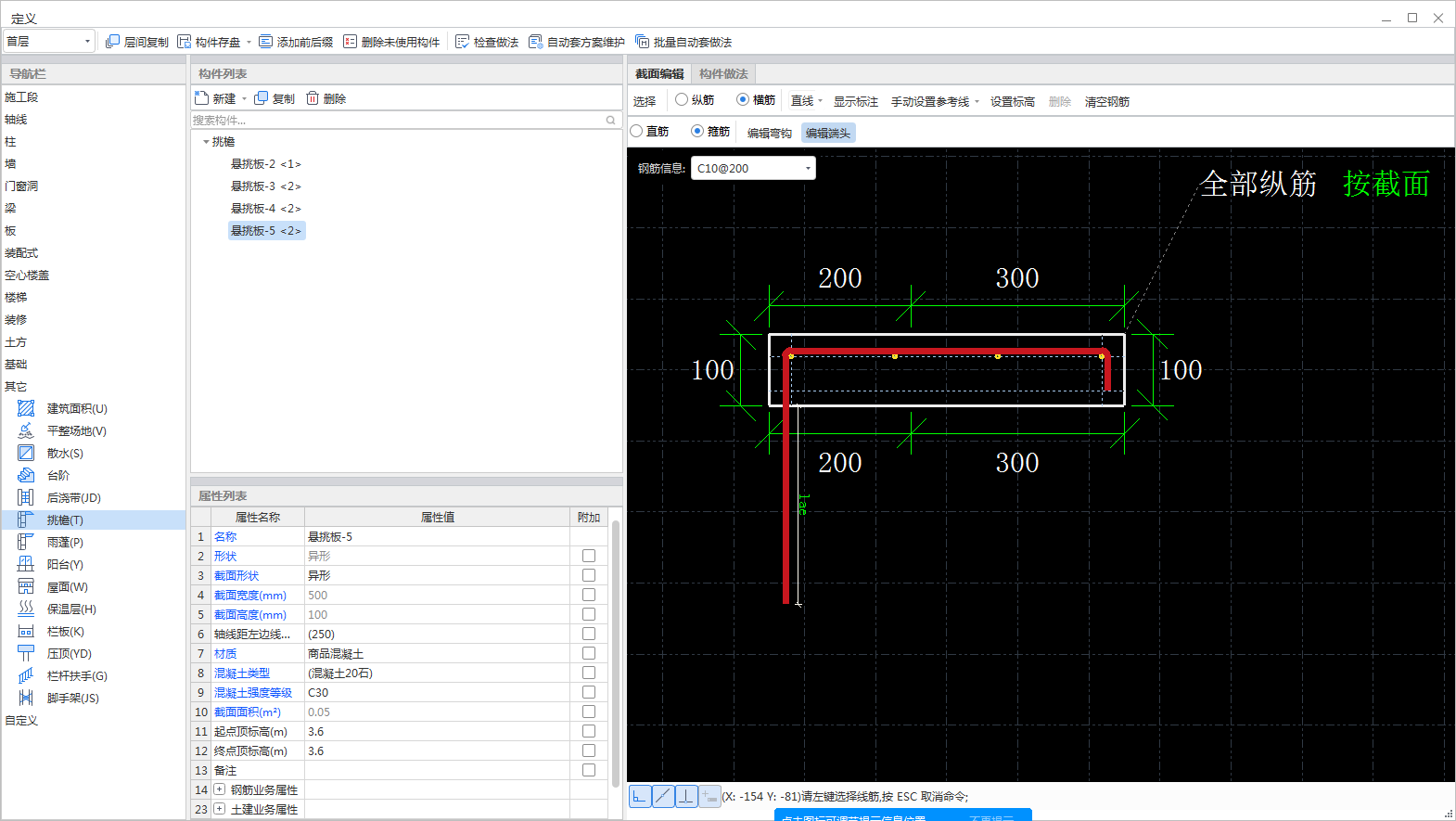Click the 搜索构件 search input field
This screenshot has height=821, width=1456.
[397, 120]
